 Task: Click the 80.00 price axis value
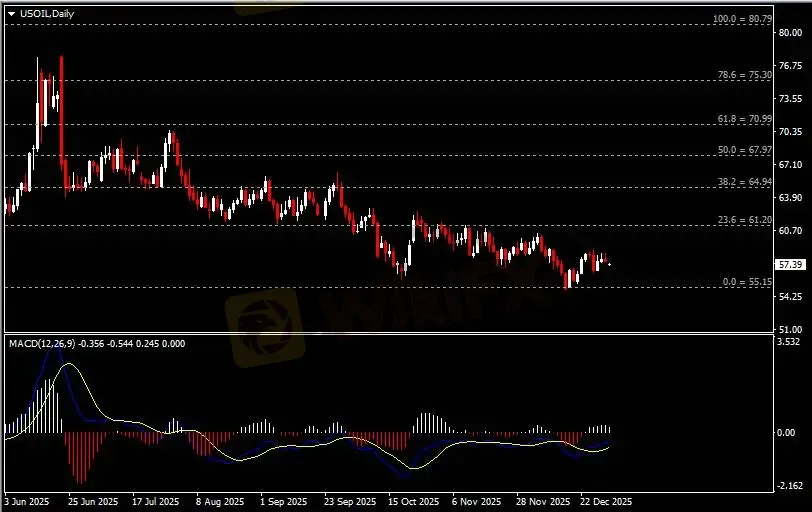[791, 33]
